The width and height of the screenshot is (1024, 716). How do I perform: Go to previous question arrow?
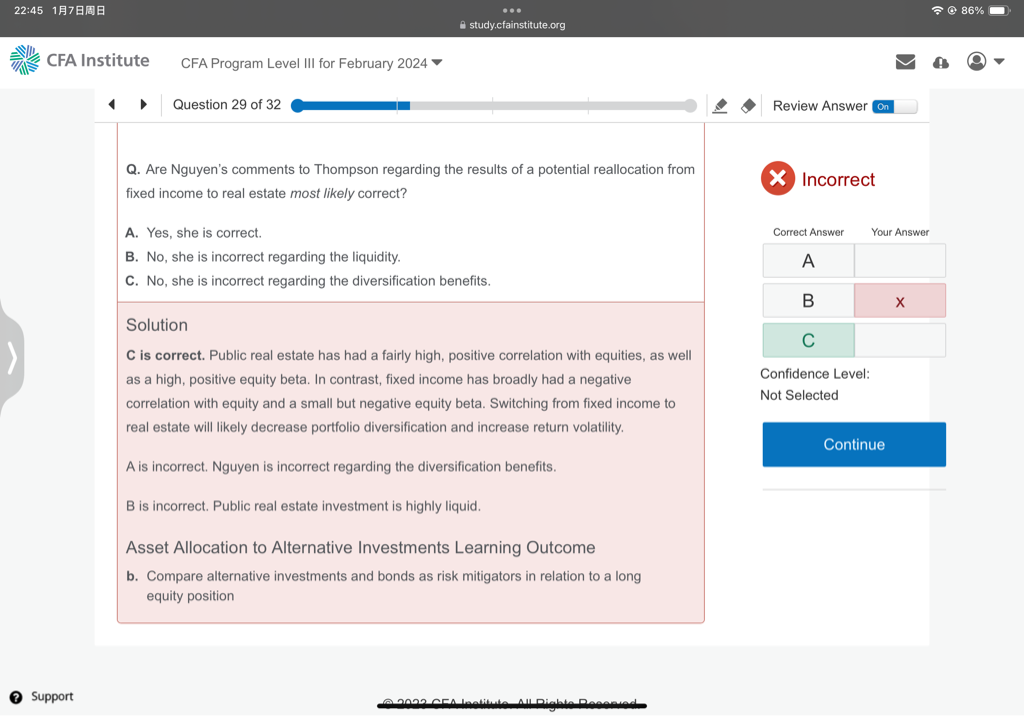coord(112,105)
